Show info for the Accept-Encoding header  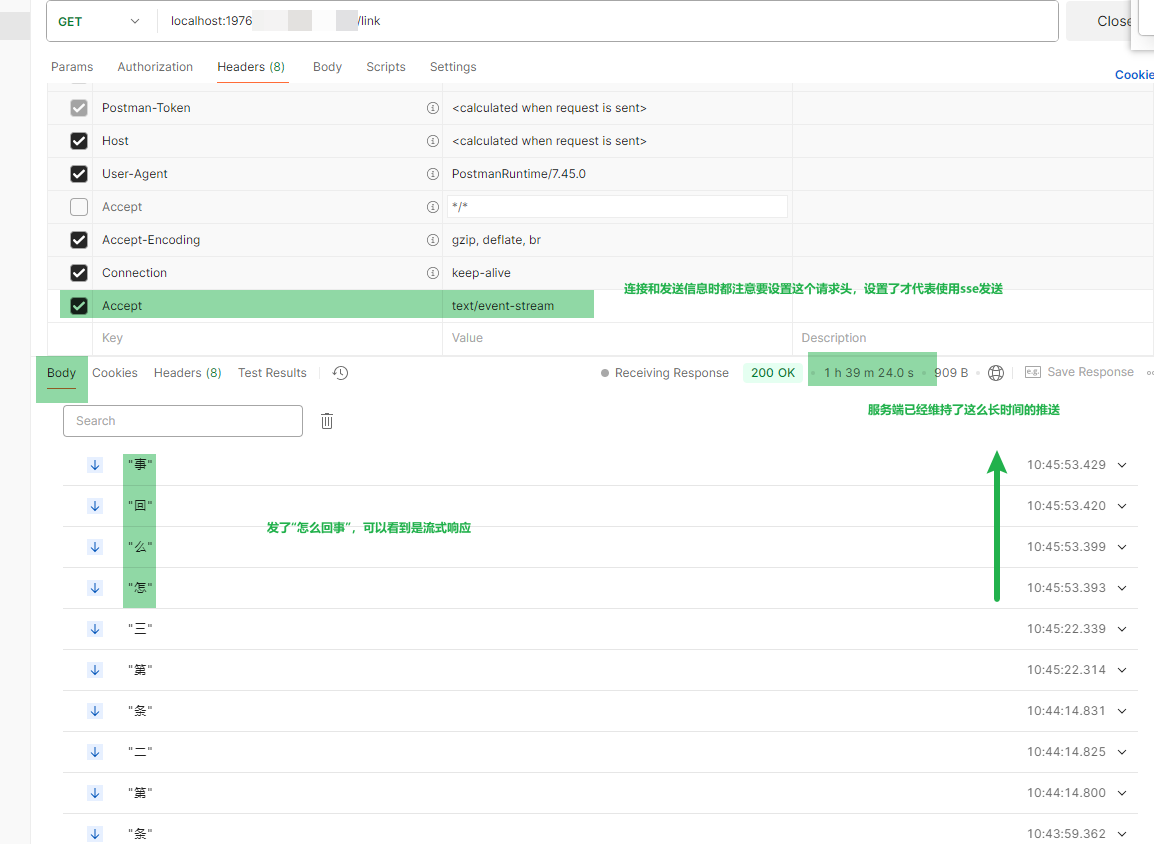[x=433, y=240]
